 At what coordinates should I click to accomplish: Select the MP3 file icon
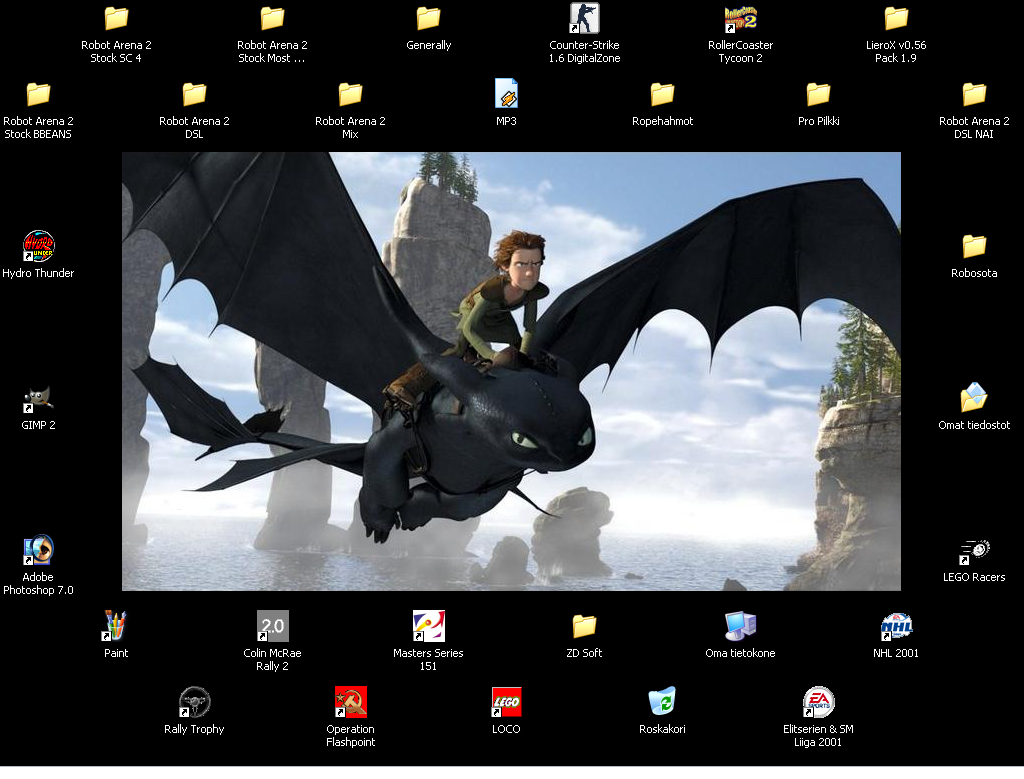point(506,94)
